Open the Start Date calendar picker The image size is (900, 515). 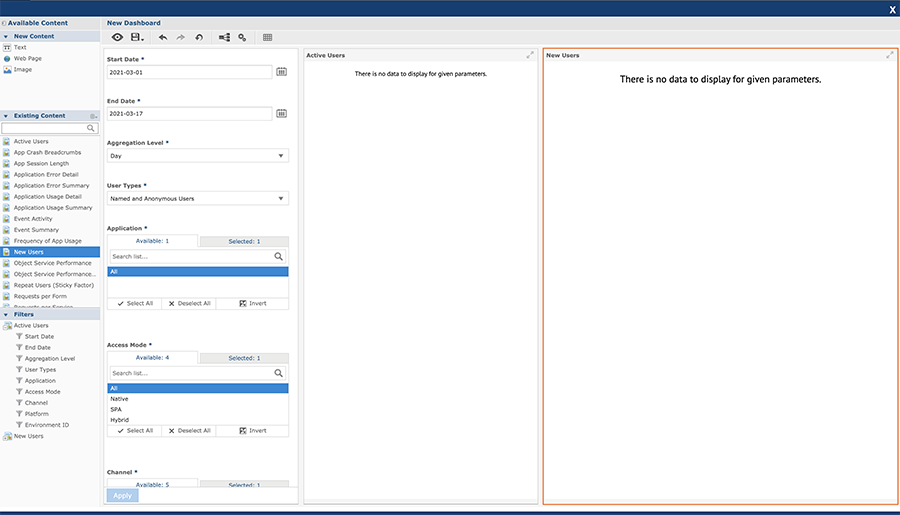point(281,72)
